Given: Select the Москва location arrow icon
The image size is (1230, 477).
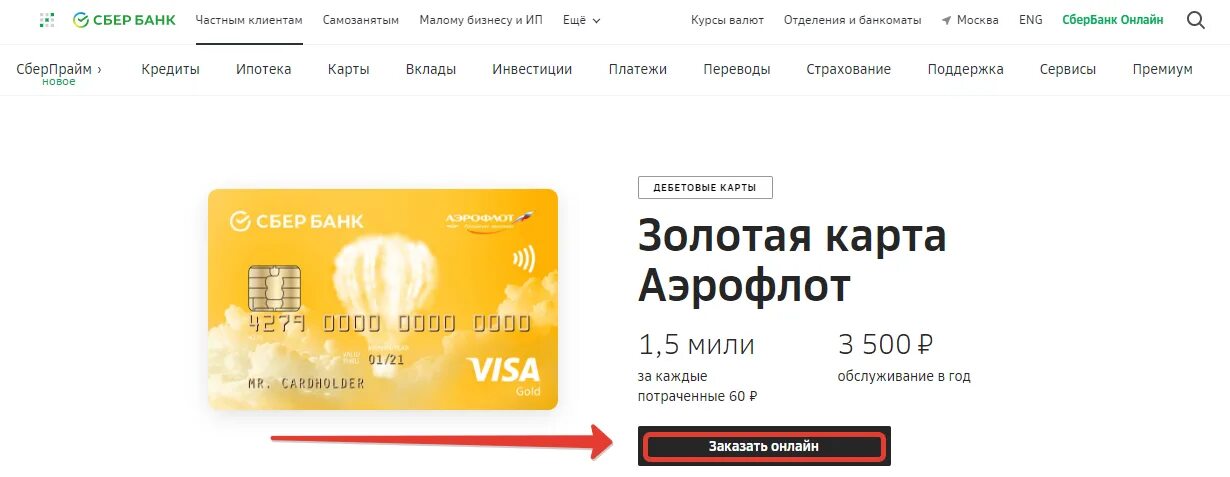Looking at the screenshot, I should click(946, 20).
